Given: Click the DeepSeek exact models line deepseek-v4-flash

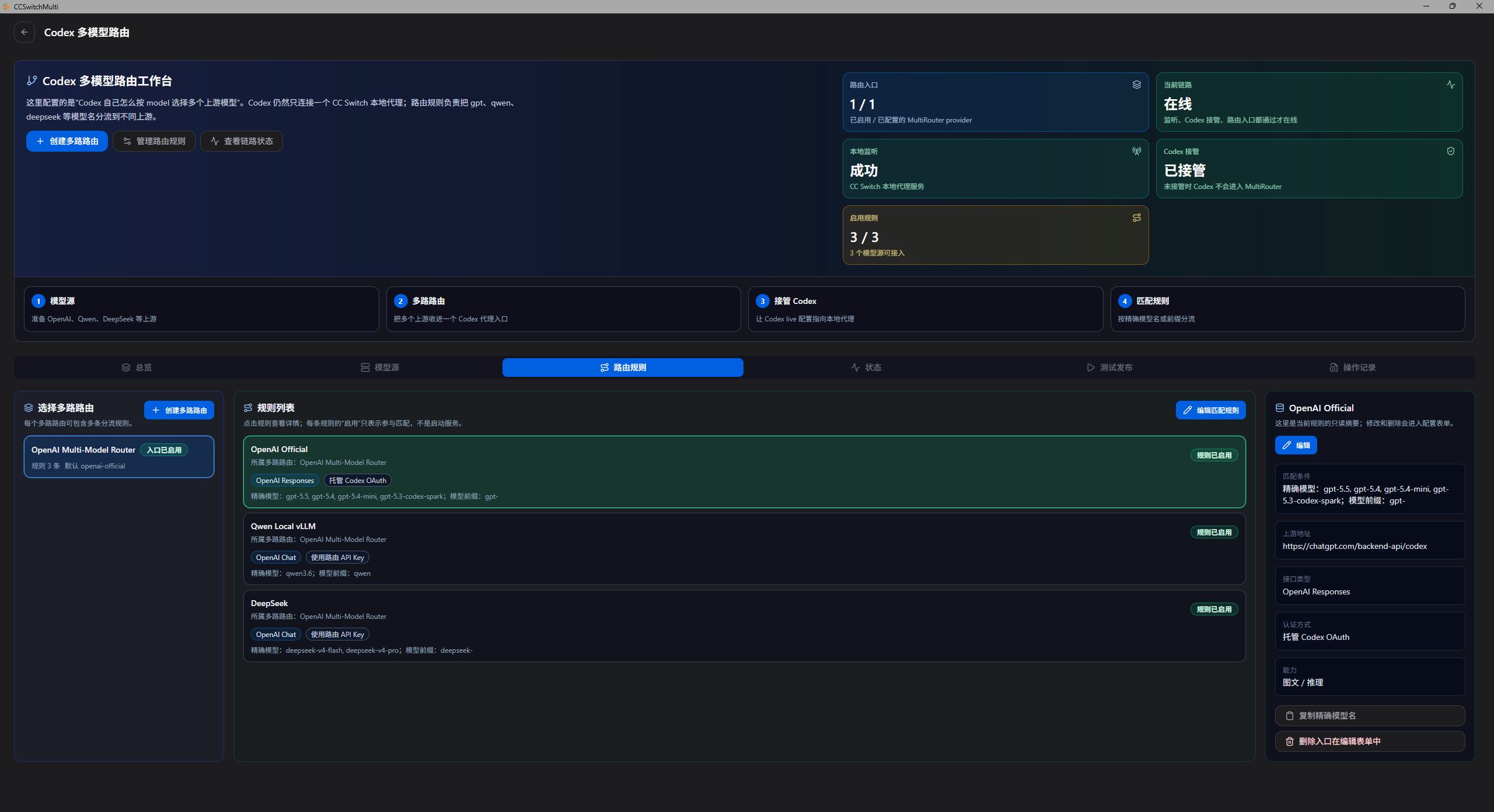Looking at the screenshot, I should point(362,650).
